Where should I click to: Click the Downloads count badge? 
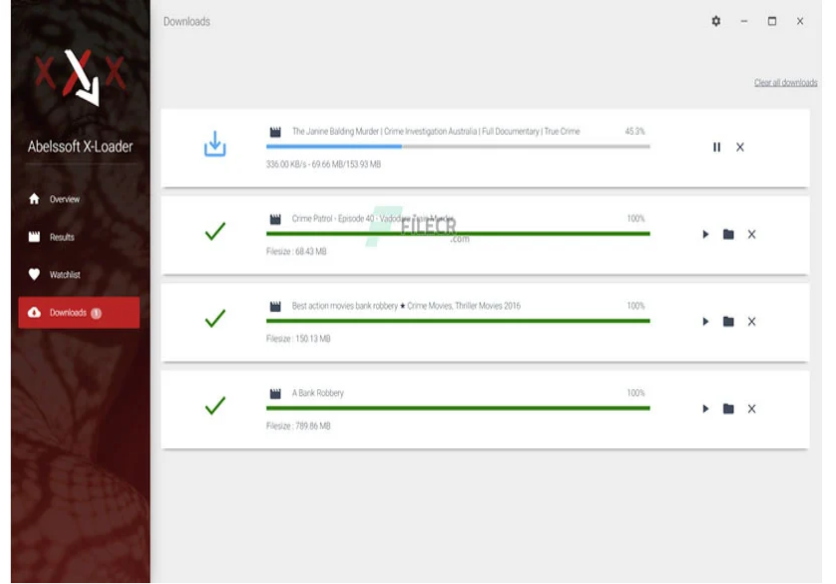(x=97, y=313)
